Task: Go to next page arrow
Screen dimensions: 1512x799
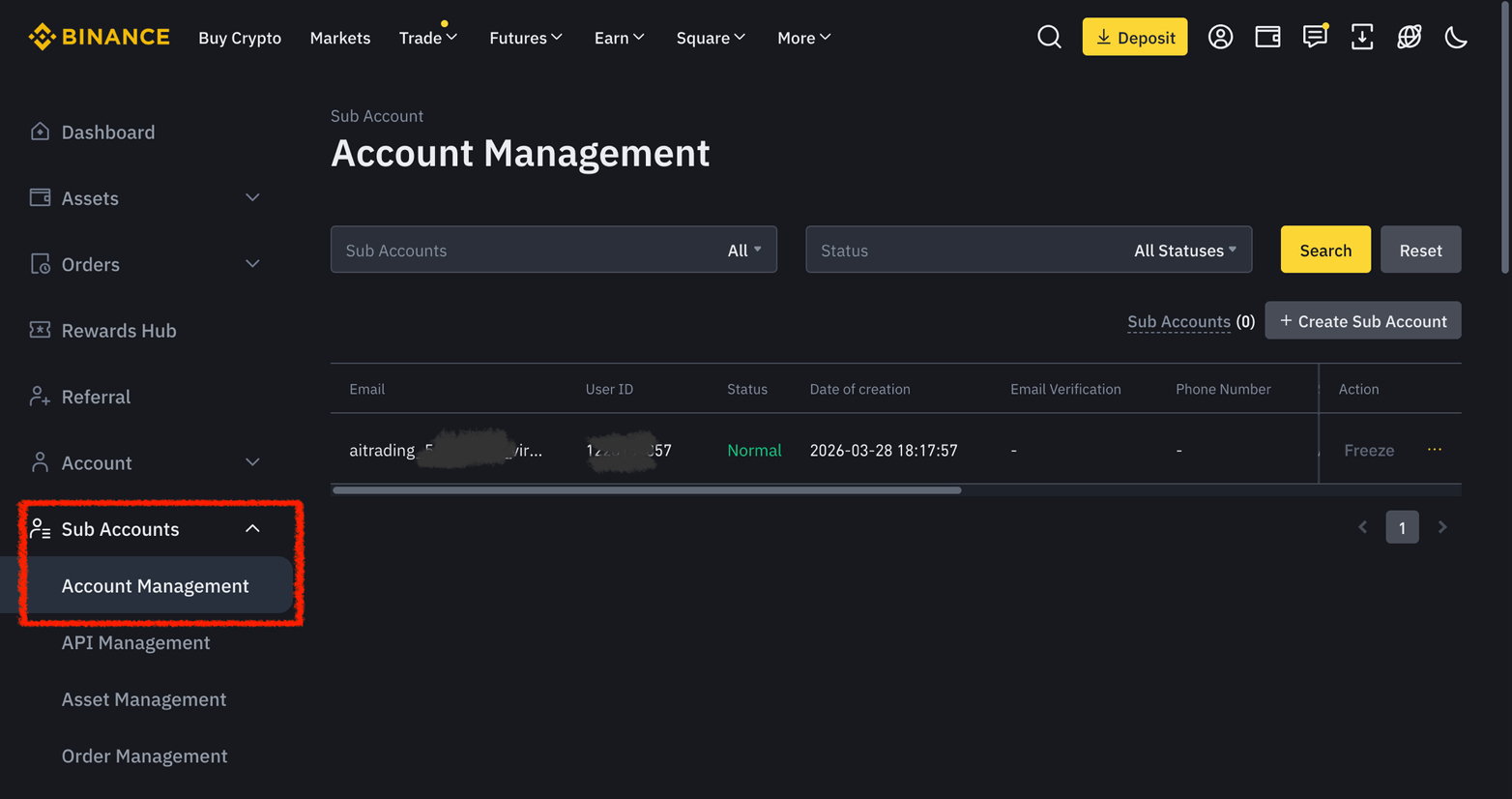Action: point(1442,527)
